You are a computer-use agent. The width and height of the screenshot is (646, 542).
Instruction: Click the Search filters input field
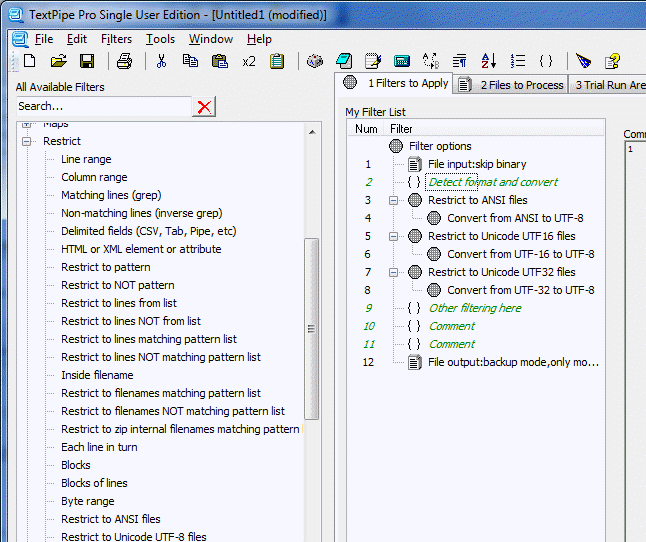coord(102,106)
